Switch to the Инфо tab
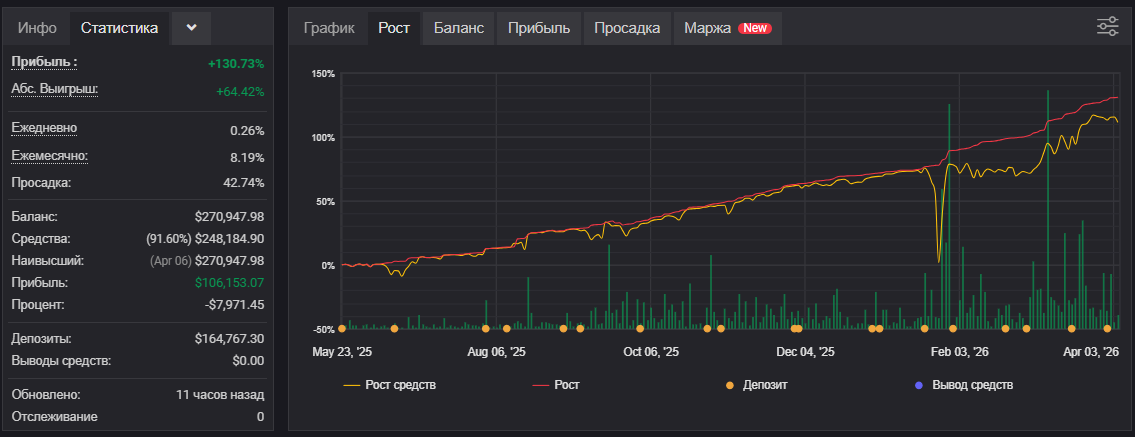Viewport: 1135px width, 437px height. point(38,28)
